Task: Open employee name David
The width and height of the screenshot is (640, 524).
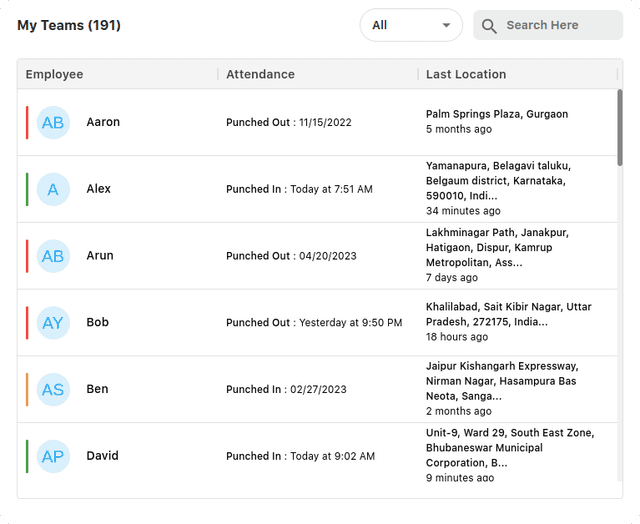Action: coord(102,456)
